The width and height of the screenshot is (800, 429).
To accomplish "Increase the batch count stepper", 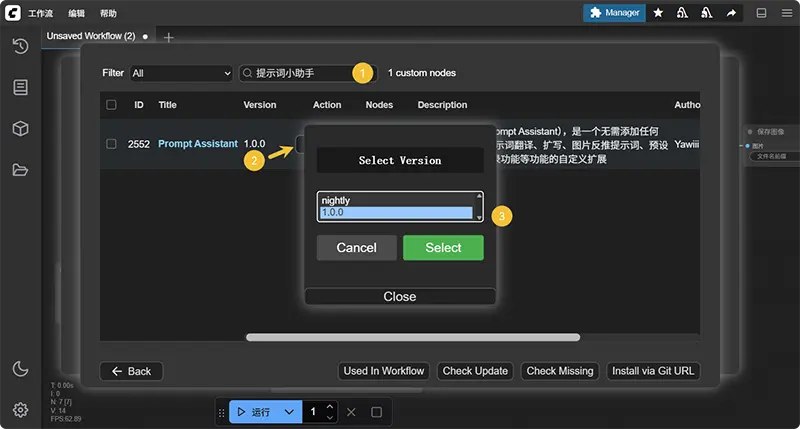I will [330, 407].
